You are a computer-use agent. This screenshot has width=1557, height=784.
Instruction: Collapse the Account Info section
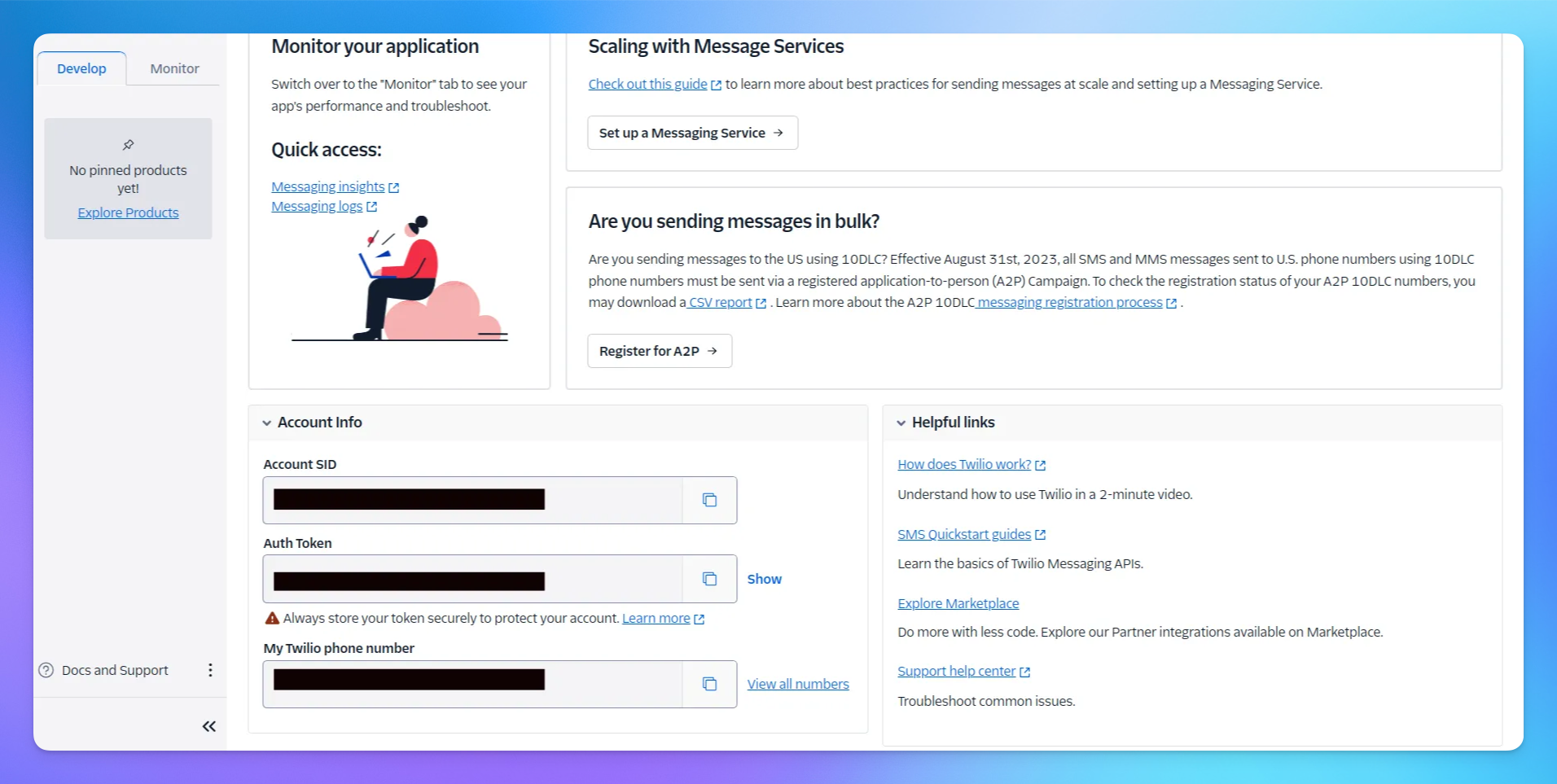tap(267, 423)
